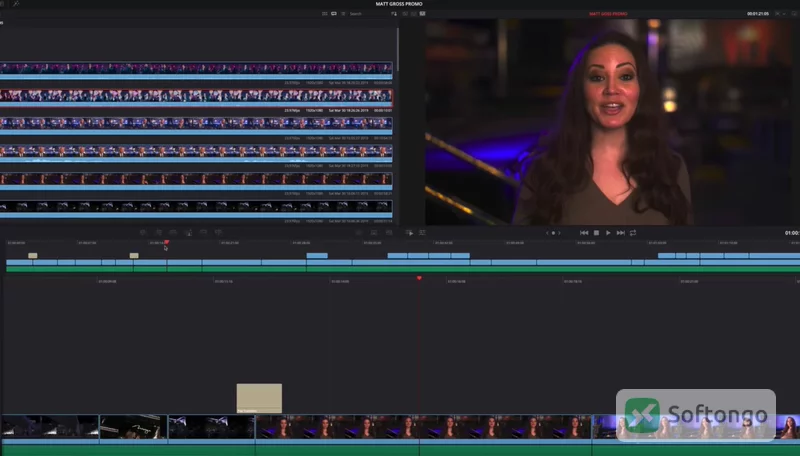Image resolution: width=800 pixels, height=456 pixels.
Task: Click the Smart Insert edit button
Action: (143, 233)
